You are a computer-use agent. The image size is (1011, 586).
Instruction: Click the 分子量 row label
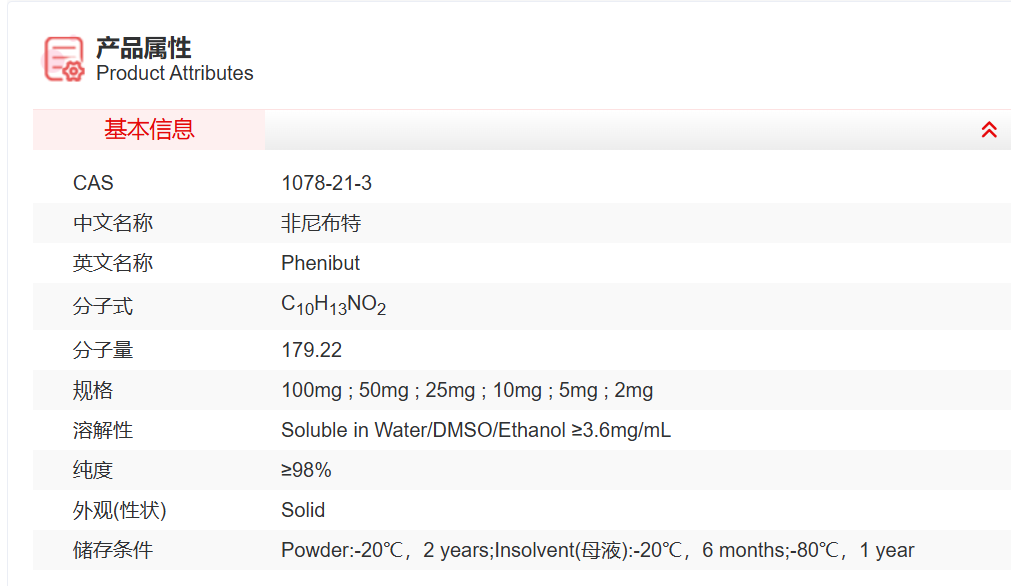[x=102, y=350]
